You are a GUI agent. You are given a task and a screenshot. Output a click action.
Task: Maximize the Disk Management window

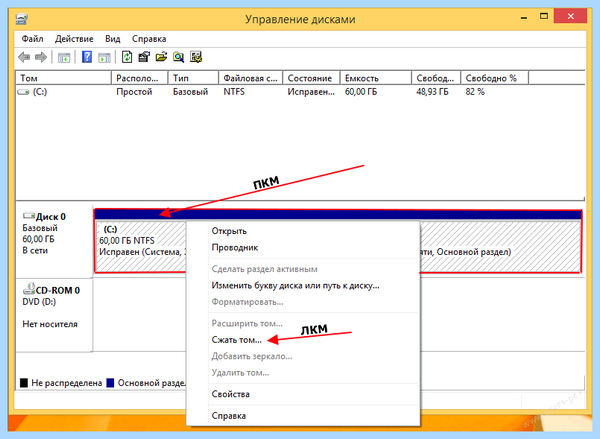(x=544, y=16)
